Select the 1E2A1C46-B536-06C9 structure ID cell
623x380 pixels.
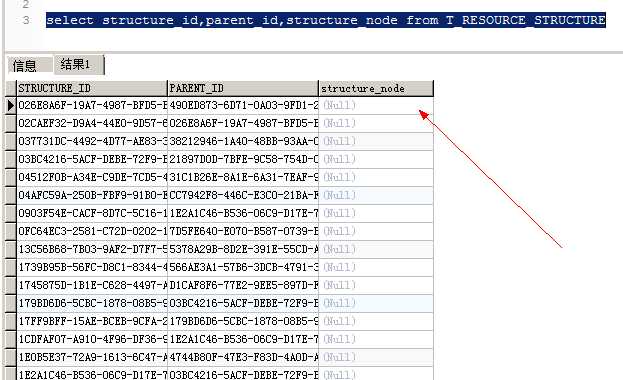tap(92, 374)
